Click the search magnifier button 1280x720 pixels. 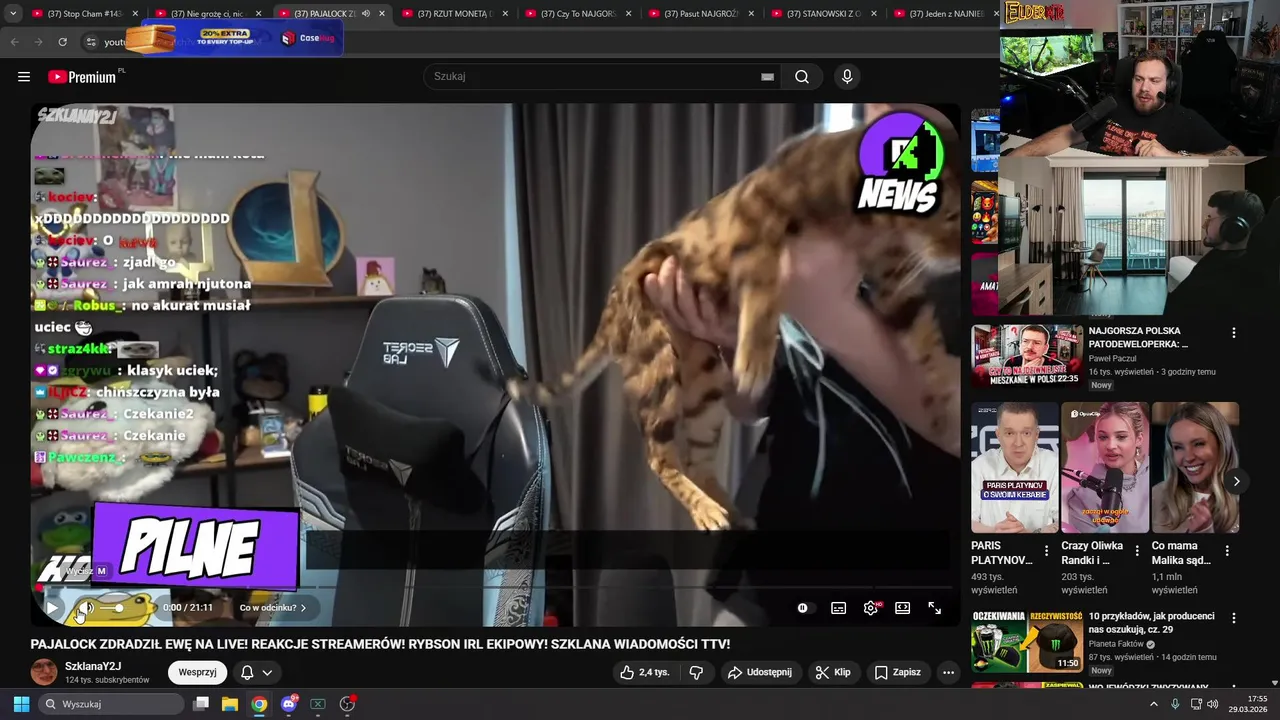(802, 77)
